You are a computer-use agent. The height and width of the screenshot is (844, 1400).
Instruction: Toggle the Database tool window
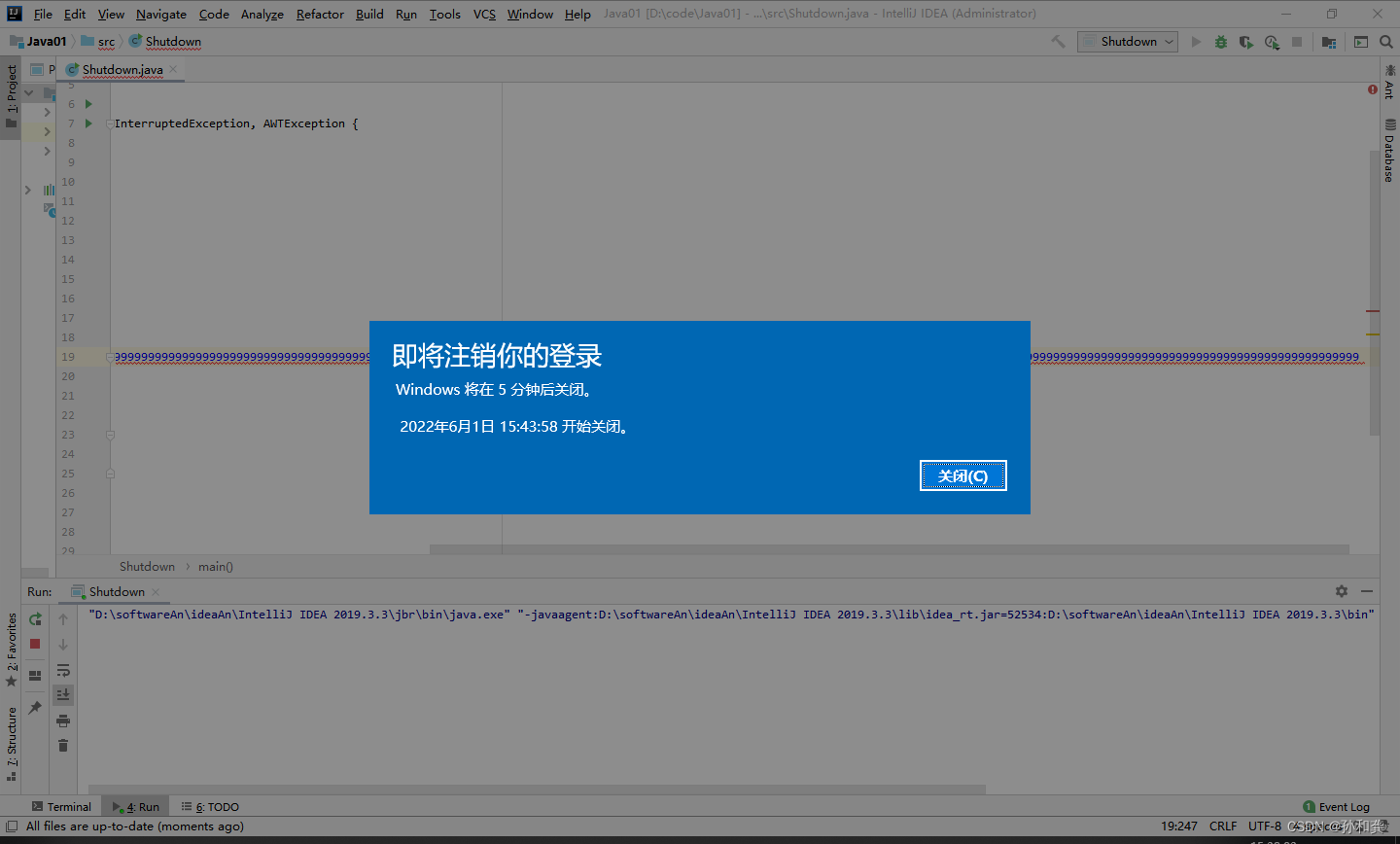pos(1389,151)
